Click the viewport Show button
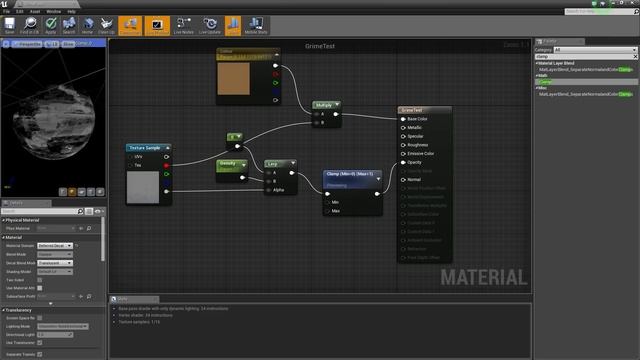This screenshot has width=640, height=360. point(68,44)
